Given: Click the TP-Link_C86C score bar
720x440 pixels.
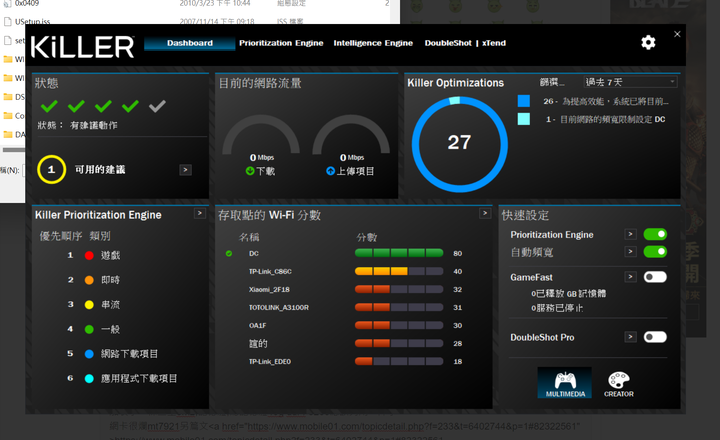Looking at the screenshot, I should [x=399, y=271].
